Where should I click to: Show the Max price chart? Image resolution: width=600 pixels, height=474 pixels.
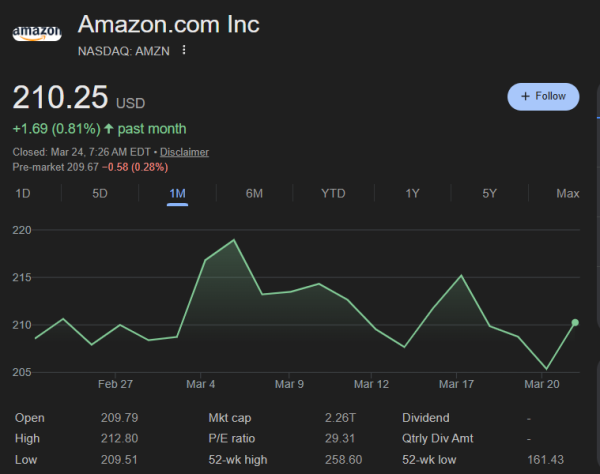[567, 193]
